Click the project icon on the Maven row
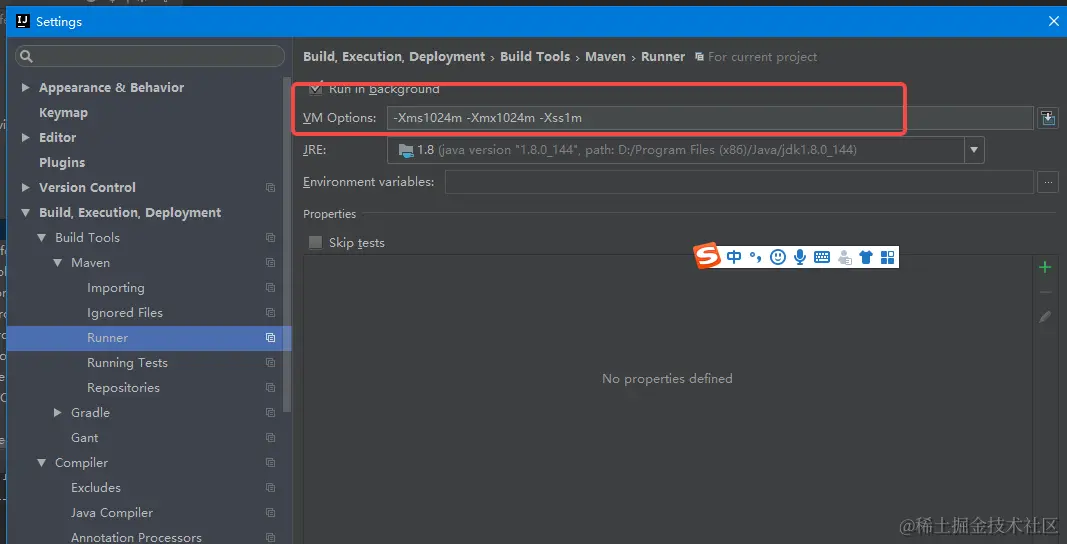Image resolution: width=1067 pixels, height=544 pixels. click(270, 263)
